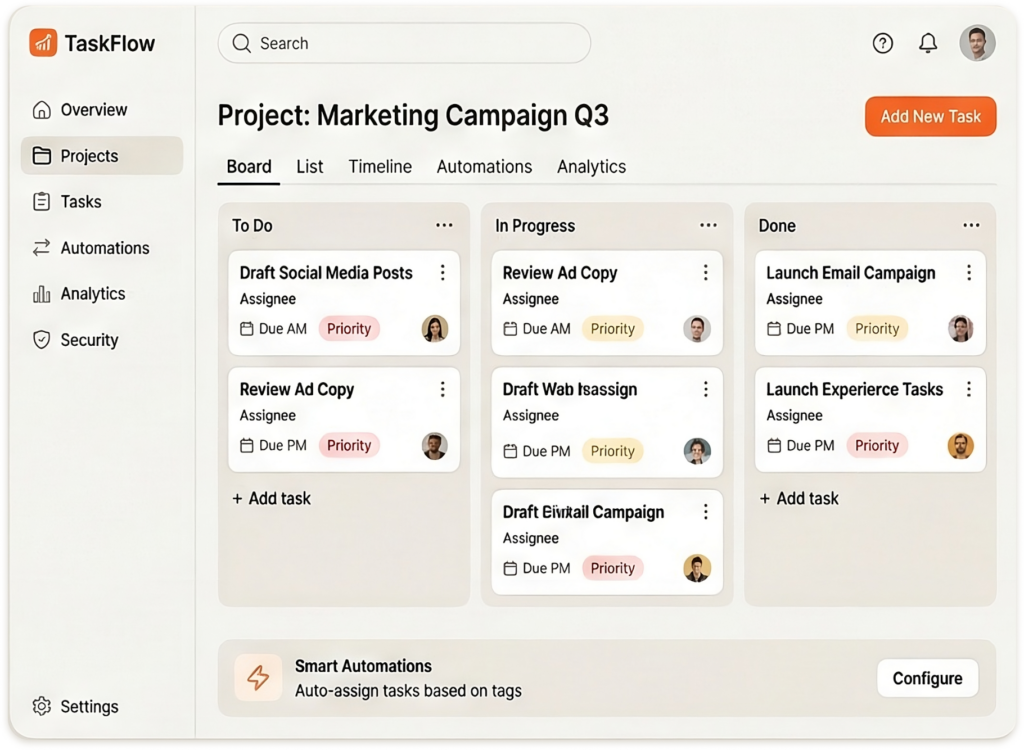Open options for Draft Social Media Posts card
Image resolution: width=1024 pixels, height=750 pixels.
[x=442, y=273]
